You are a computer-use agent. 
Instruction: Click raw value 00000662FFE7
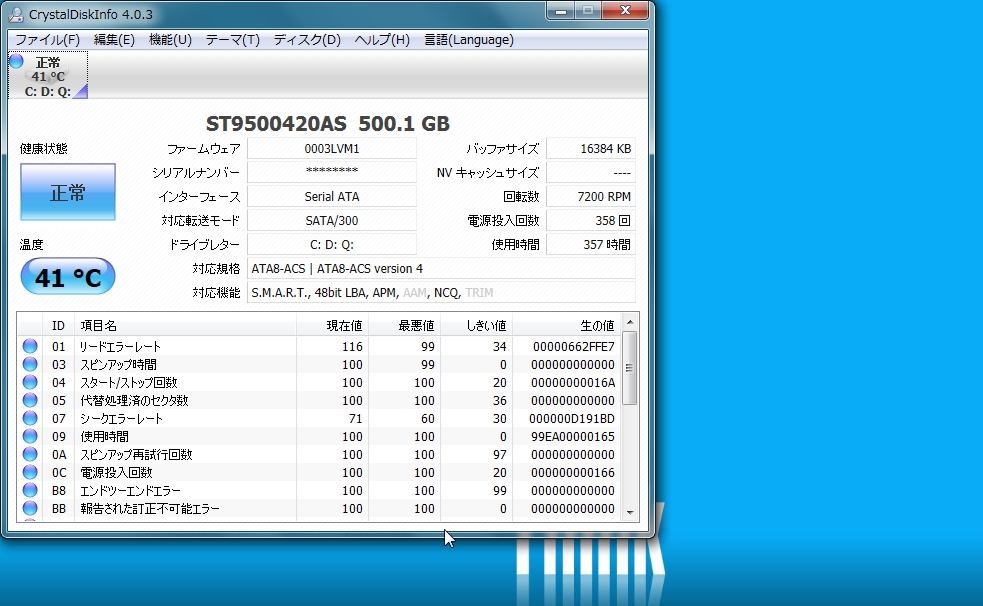574,347
